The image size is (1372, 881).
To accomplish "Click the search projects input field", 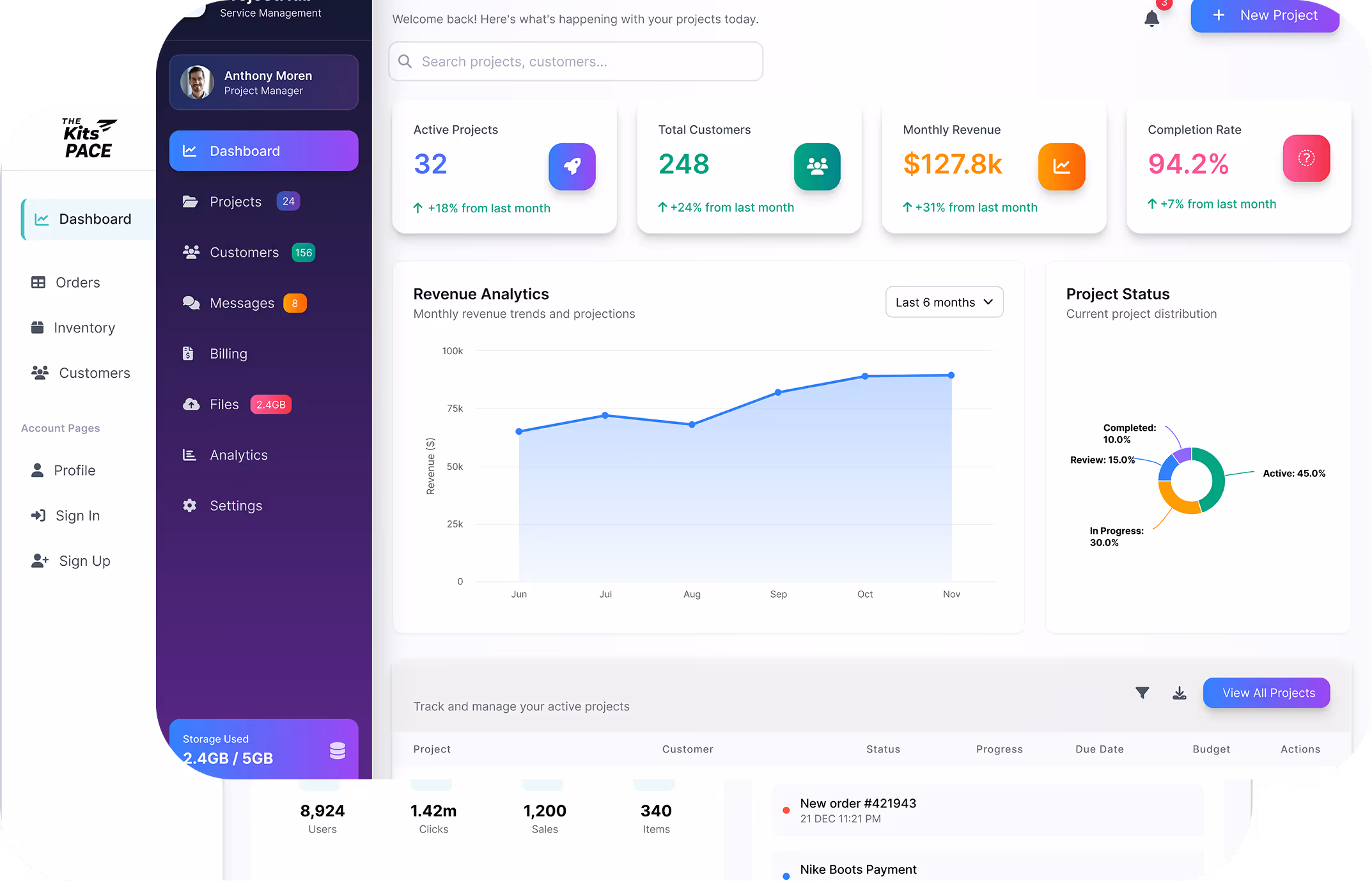I will click(x=575, y=61).
